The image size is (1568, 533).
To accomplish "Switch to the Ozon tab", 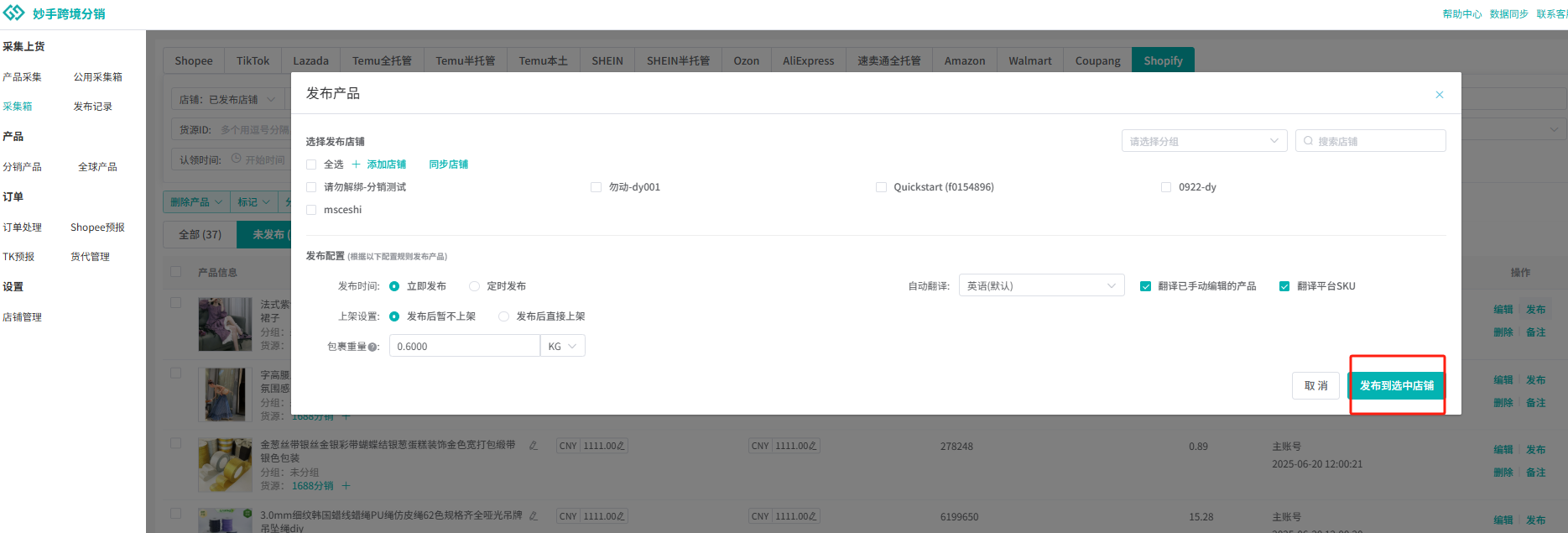I will 747,60.
